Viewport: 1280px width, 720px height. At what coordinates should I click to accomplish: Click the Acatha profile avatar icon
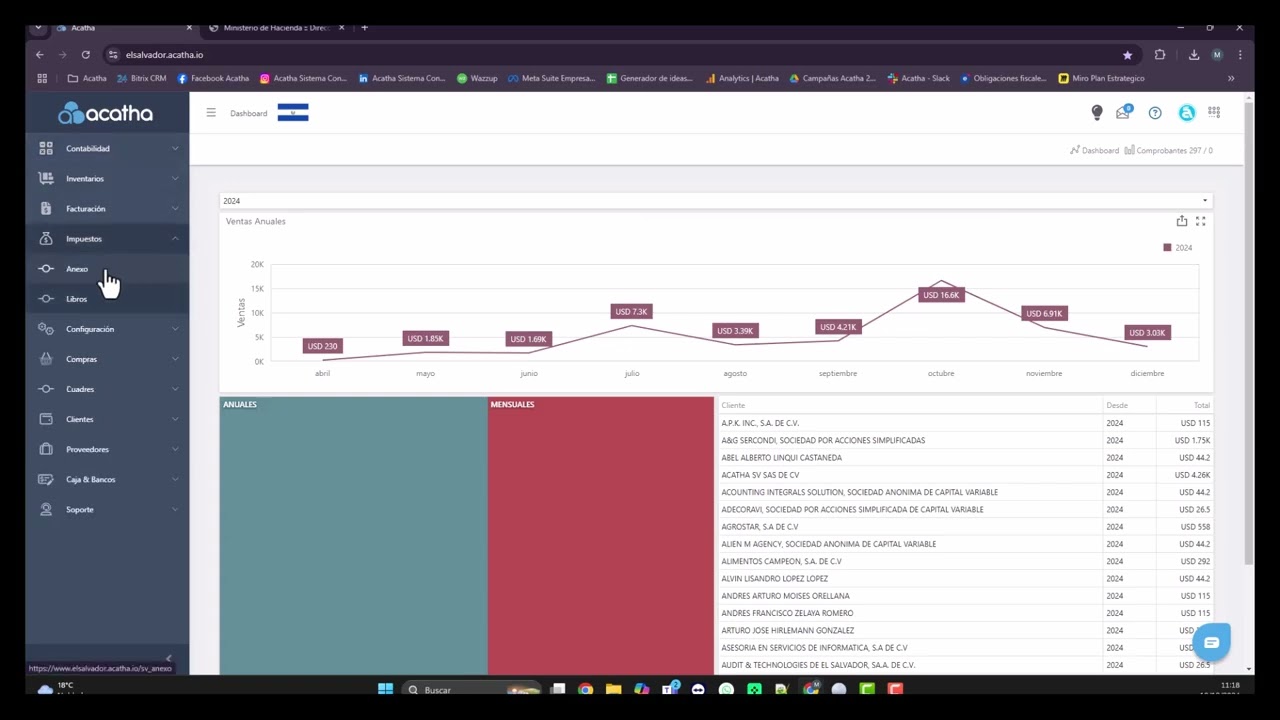[1186, 113]
